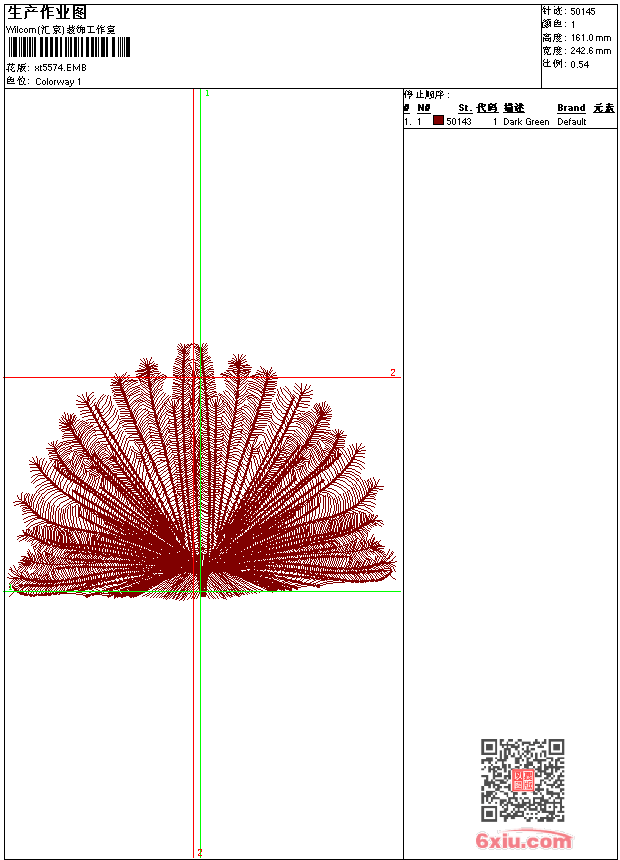This screenshot has height=860, width=620.
Task: Click the 针迹 50145 stitch count value
Action: click(x=582, y=11)
